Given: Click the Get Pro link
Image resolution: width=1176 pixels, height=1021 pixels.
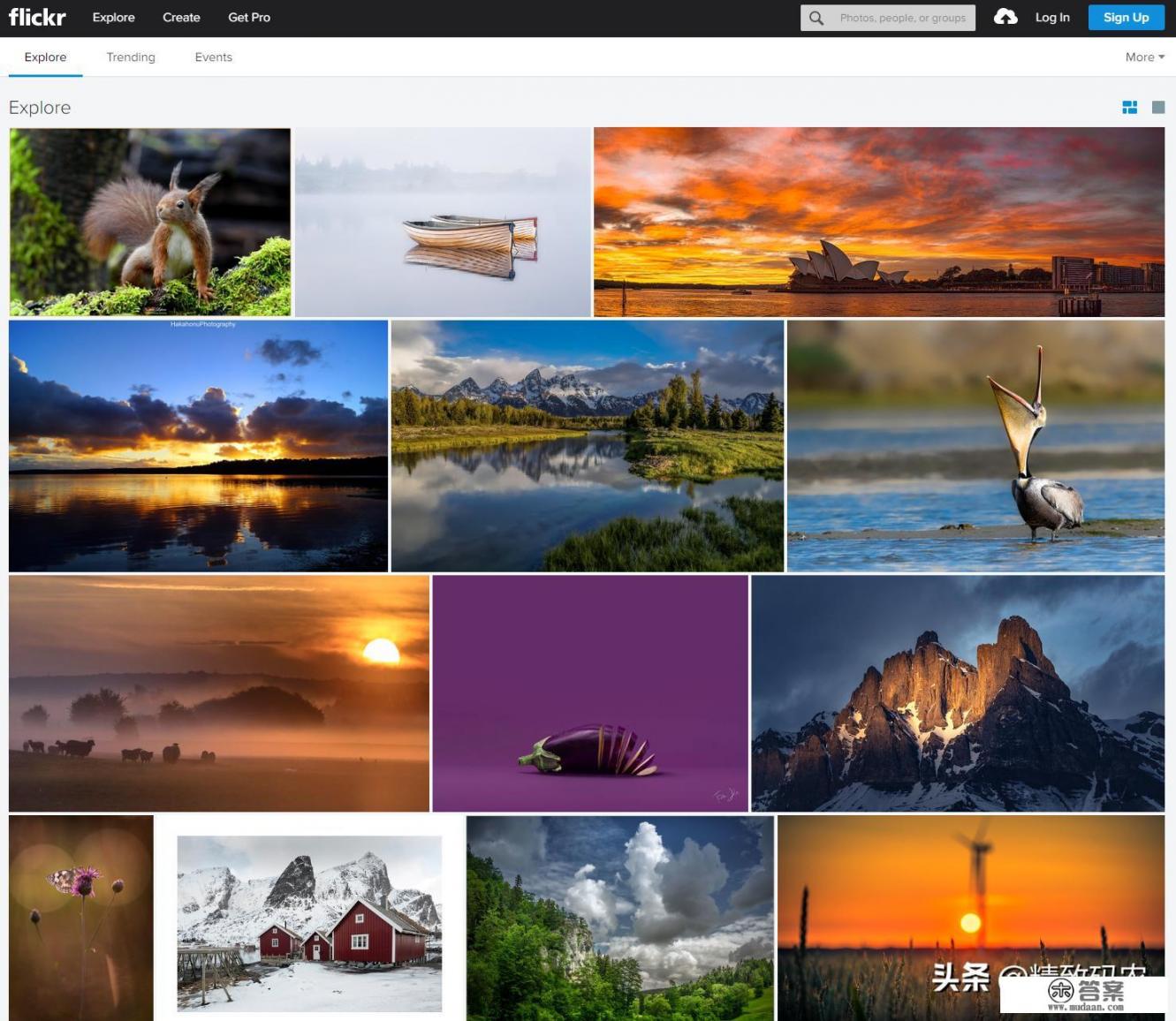Looking at the screenshot, I should click(249, 18).
